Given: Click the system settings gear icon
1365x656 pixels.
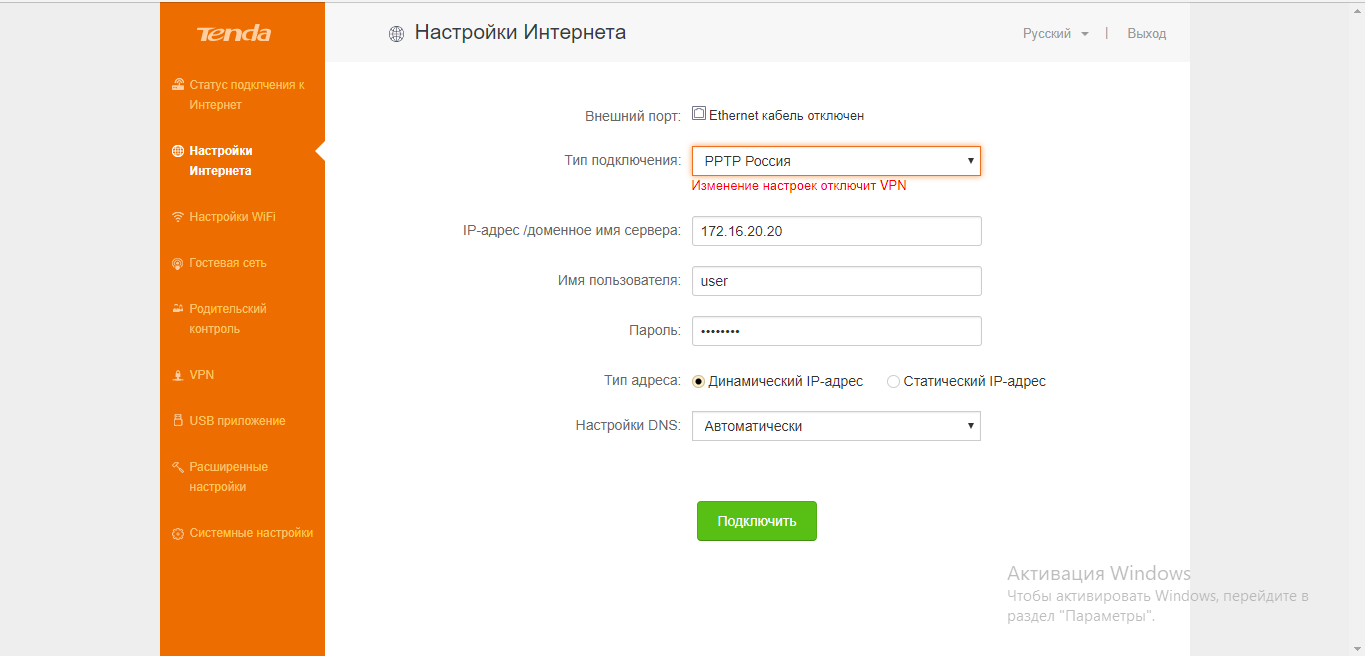Looking at the screenshot, I should (x=178, y=533).
